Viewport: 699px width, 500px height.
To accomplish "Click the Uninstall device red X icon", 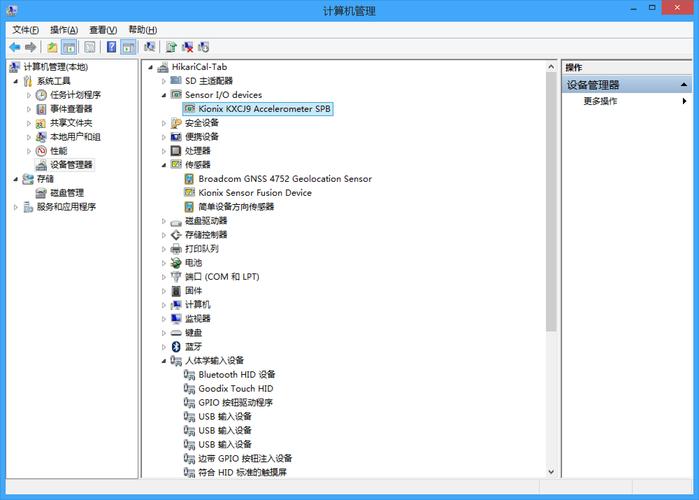I will click(188, 47).
